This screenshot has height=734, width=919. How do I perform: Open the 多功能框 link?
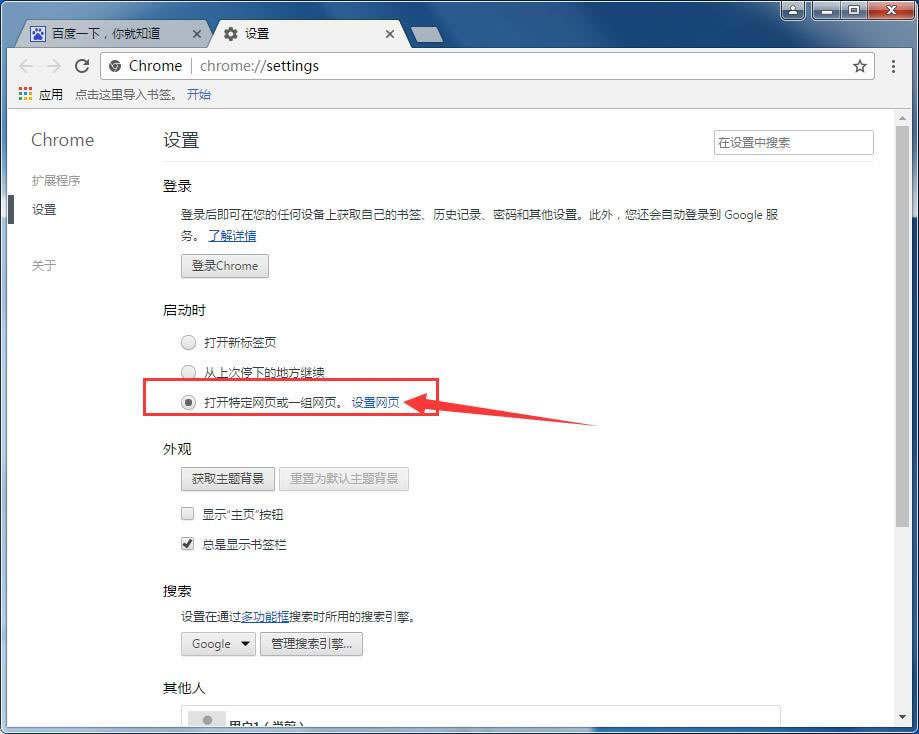coord(265,616)
